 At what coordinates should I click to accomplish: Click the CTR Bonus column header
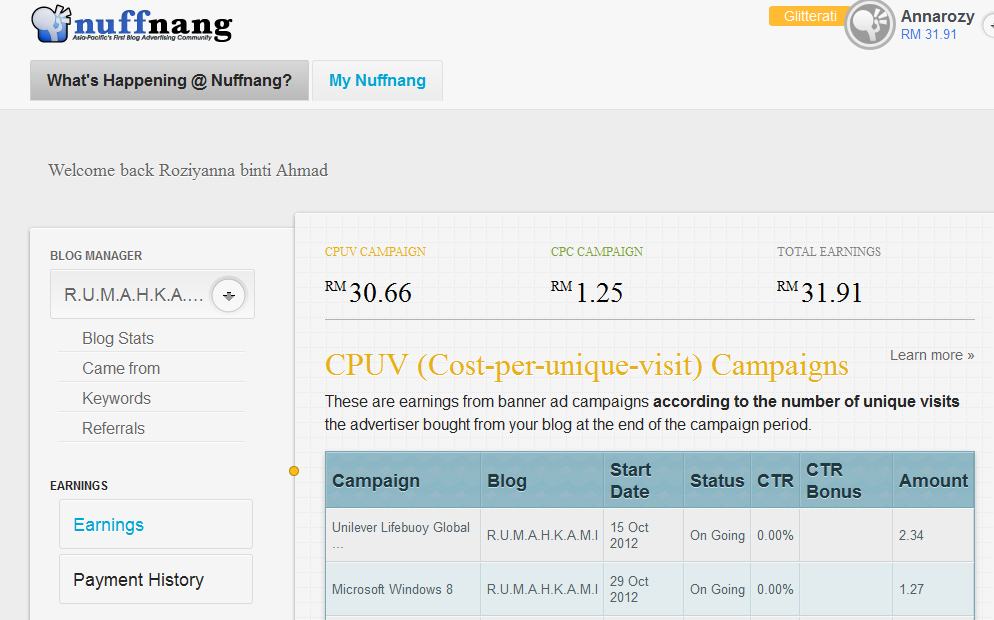(846, 480)
